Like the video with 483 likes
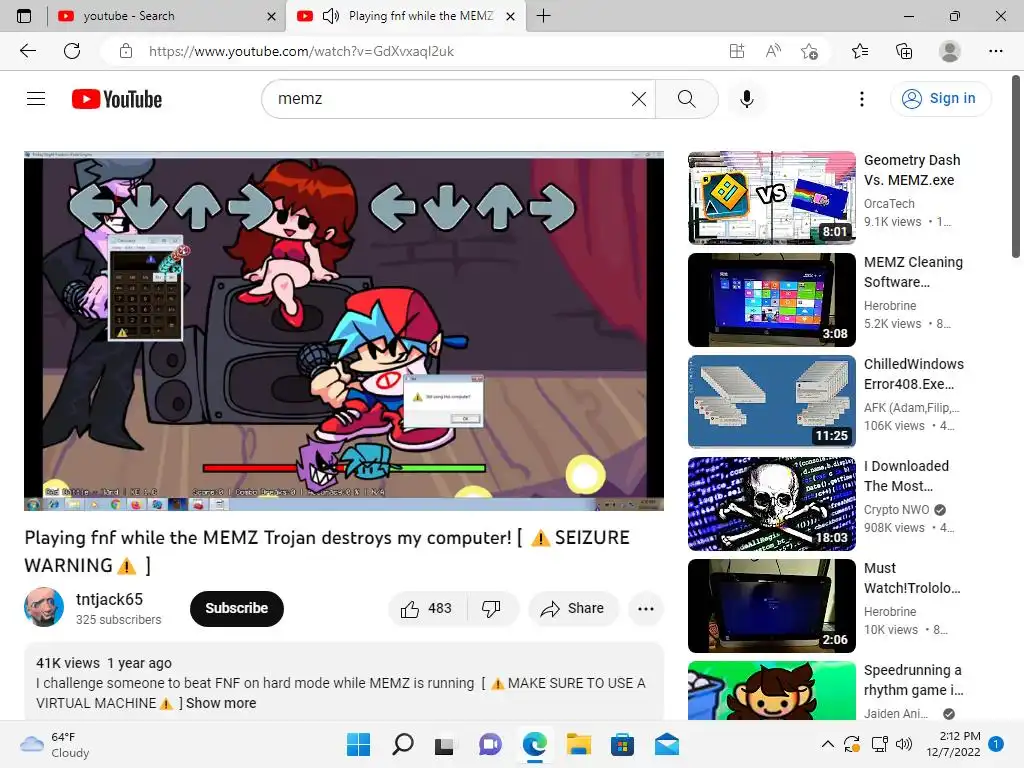 pyautogui.click(x=427, y=609)
